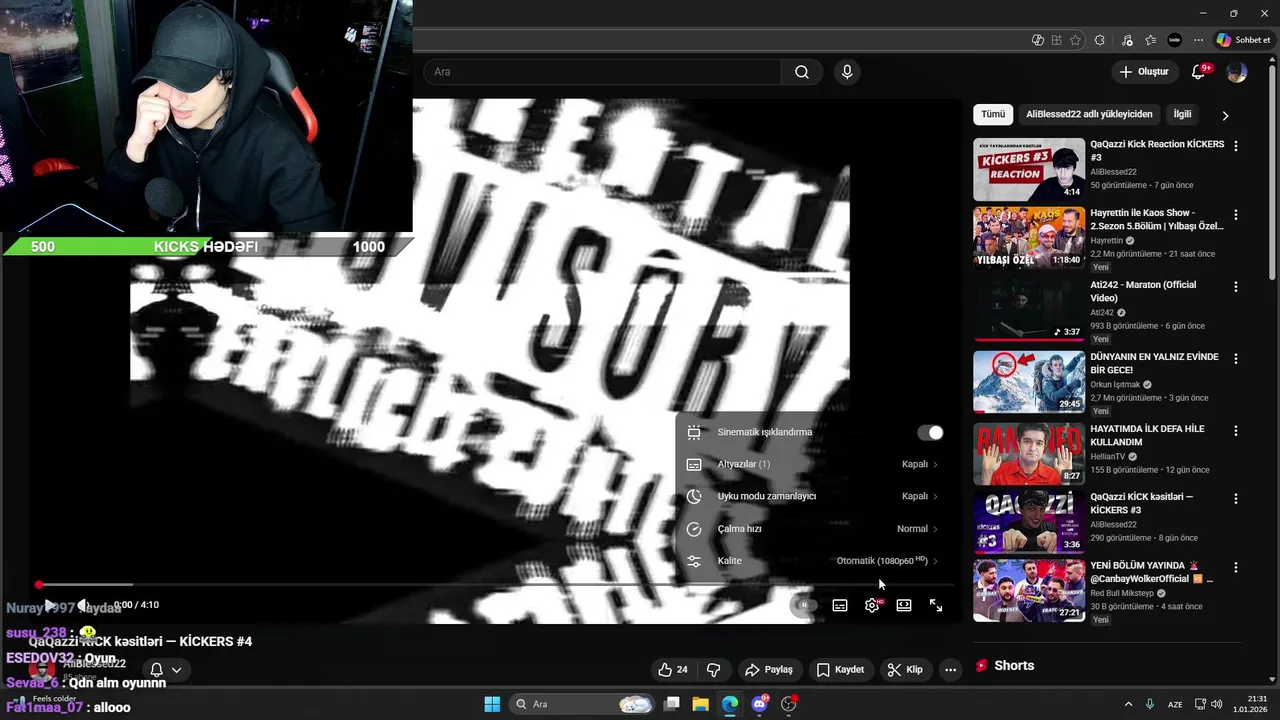Open Sohbet et Copilot chat button
The height and width of the screenshot is (720, 1280).
click(1243, 40)
